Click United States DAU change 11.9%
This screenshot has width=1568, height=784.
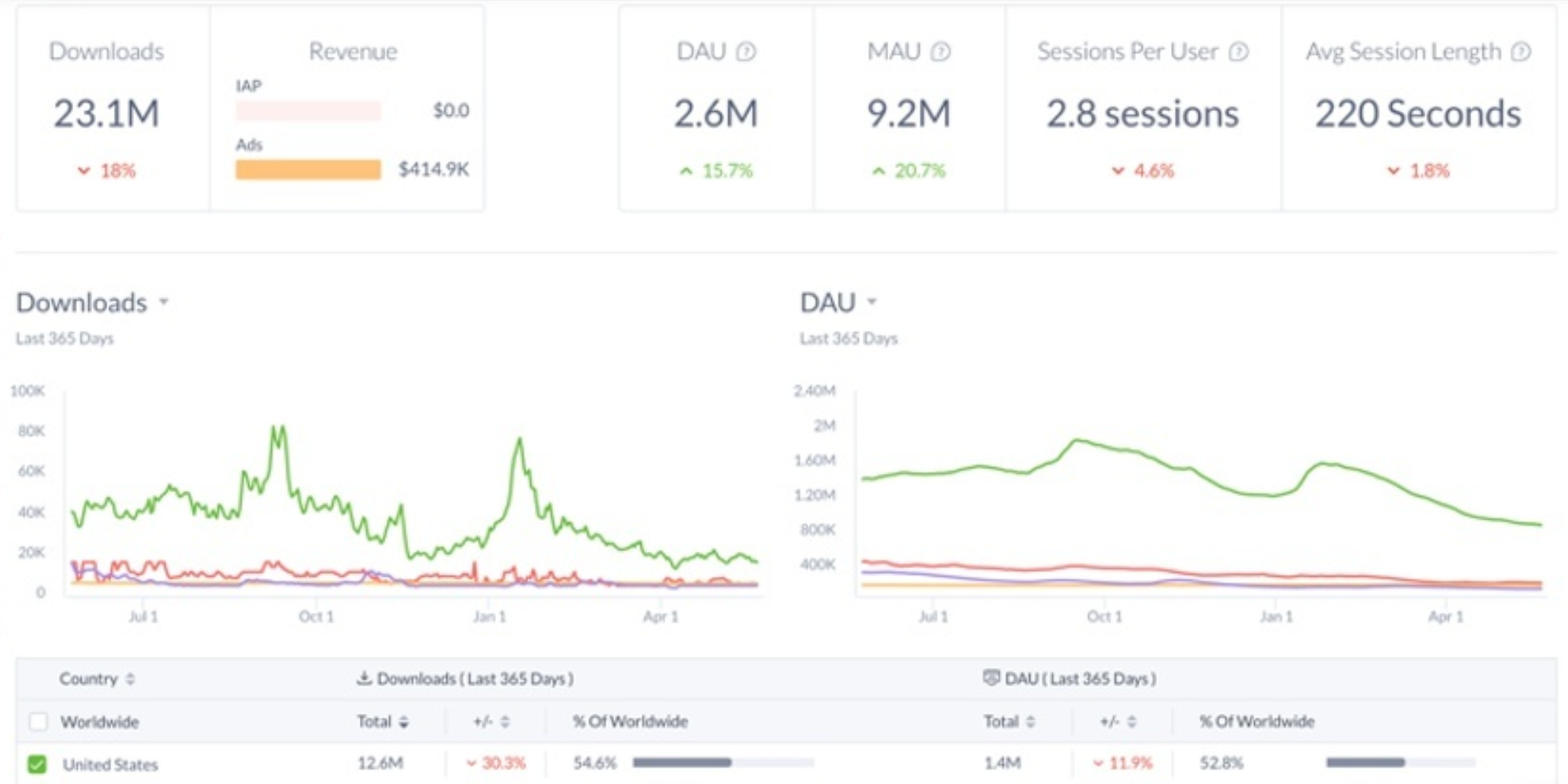point(1123,763)
